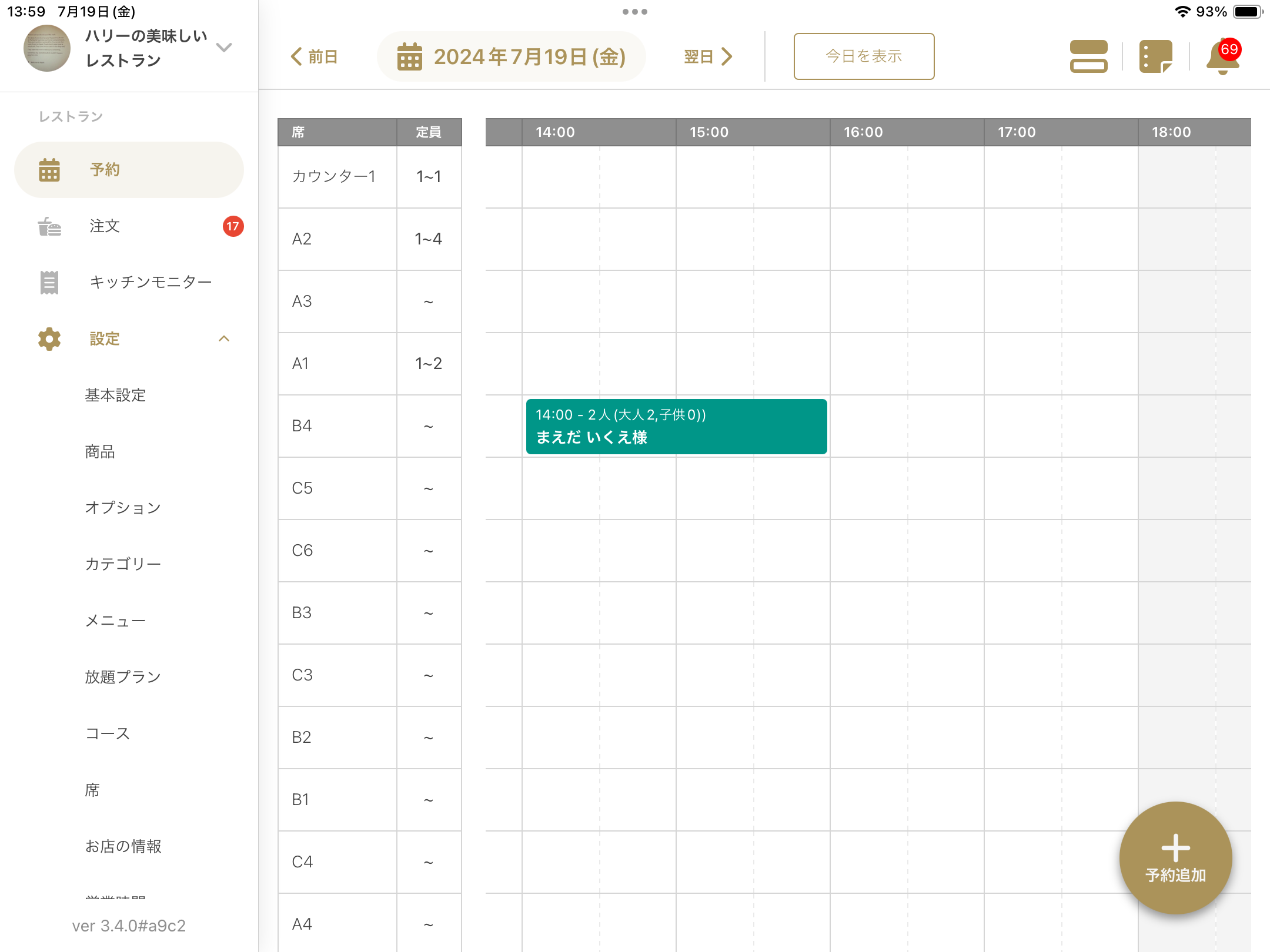
Task: Open the コース settings
Action: (108, 733)
